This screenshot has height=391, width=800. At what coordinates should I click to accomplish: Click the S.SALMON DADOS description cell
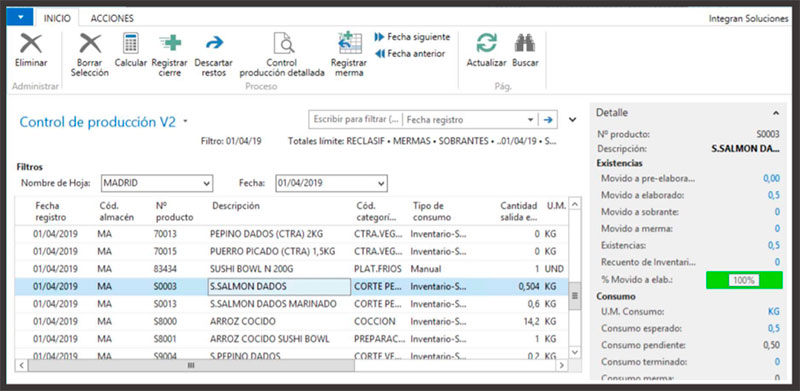279,287
